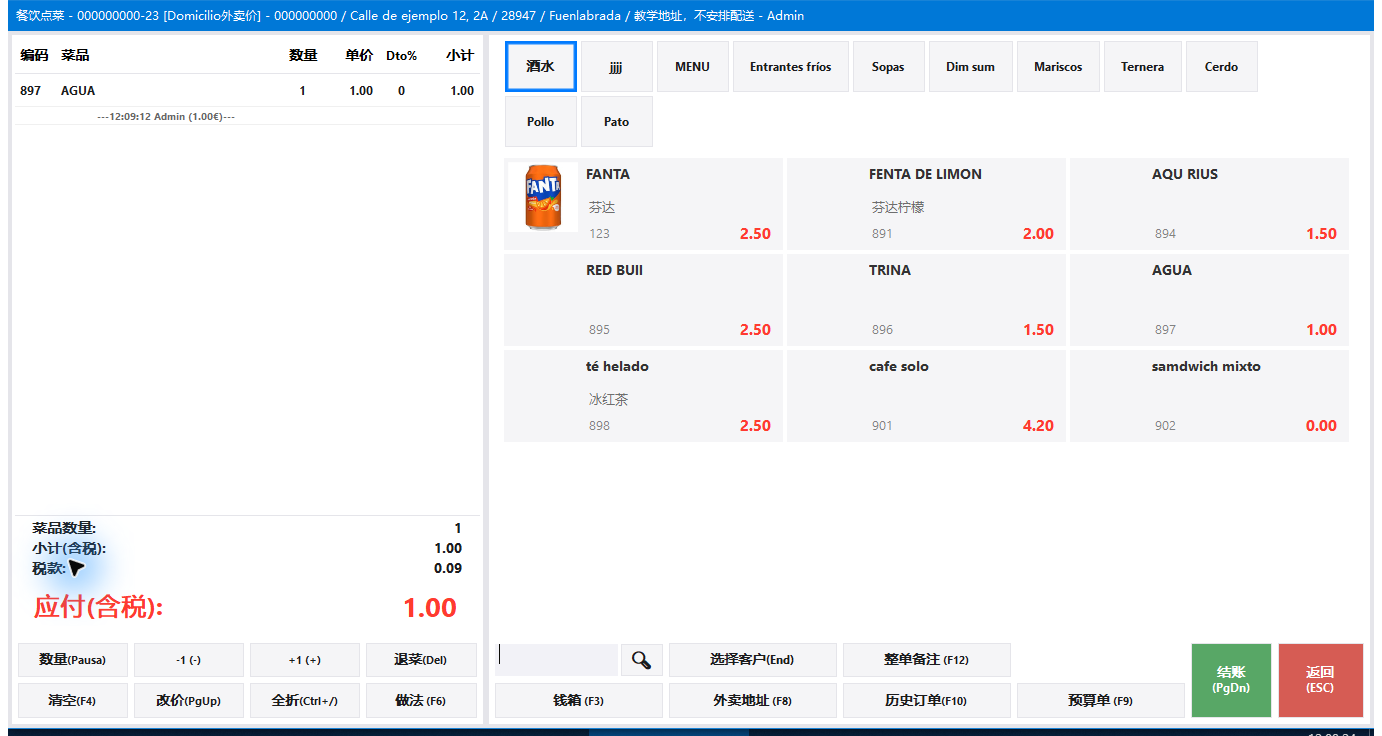Click the 应付(含税) total amount 1.00
This screenshot has width=1382, height=736.
coord(430,608)
